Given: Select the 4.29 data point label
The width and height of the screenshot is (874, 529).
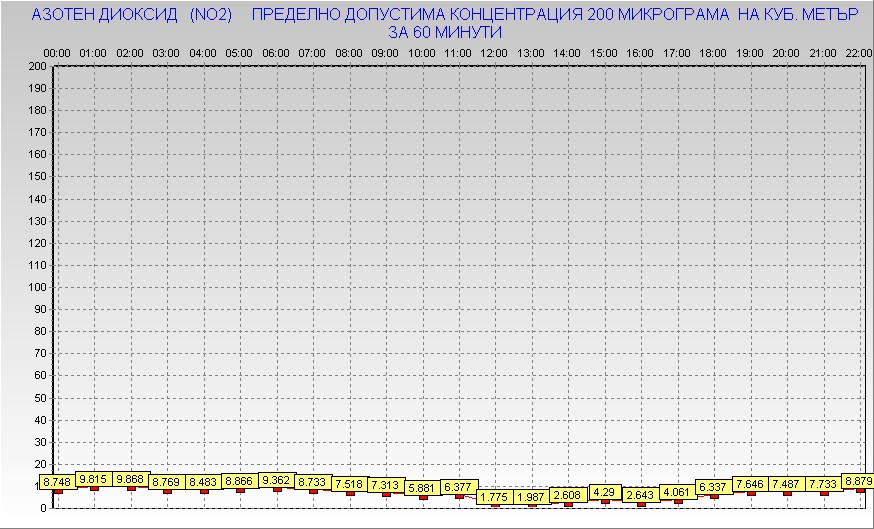Looking at the screenshot, I should (604, 492).
